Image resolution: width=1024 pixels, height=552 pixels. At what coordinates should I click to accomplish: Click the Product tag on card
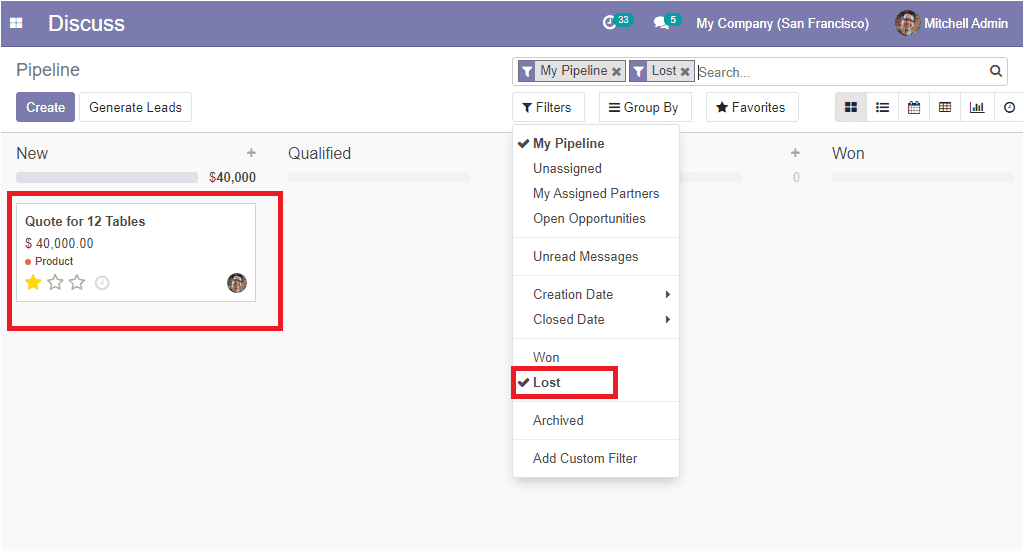[x=50, y=261]
